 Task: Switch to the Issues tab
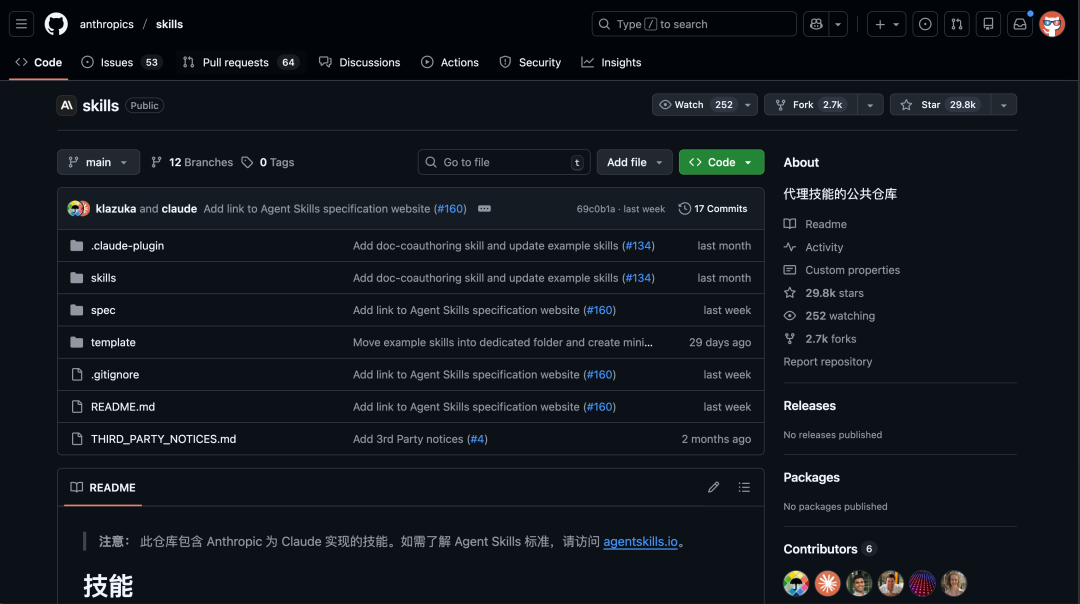(121, 62)
